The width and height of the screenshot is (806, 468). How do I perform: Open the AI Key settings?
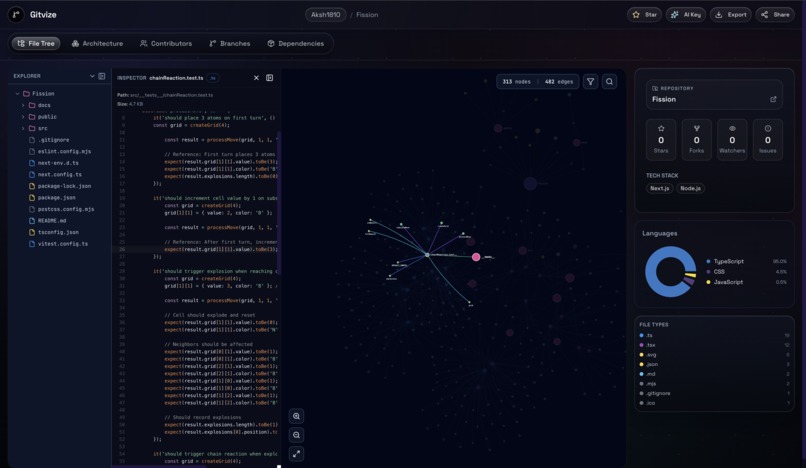coord(686,15)
